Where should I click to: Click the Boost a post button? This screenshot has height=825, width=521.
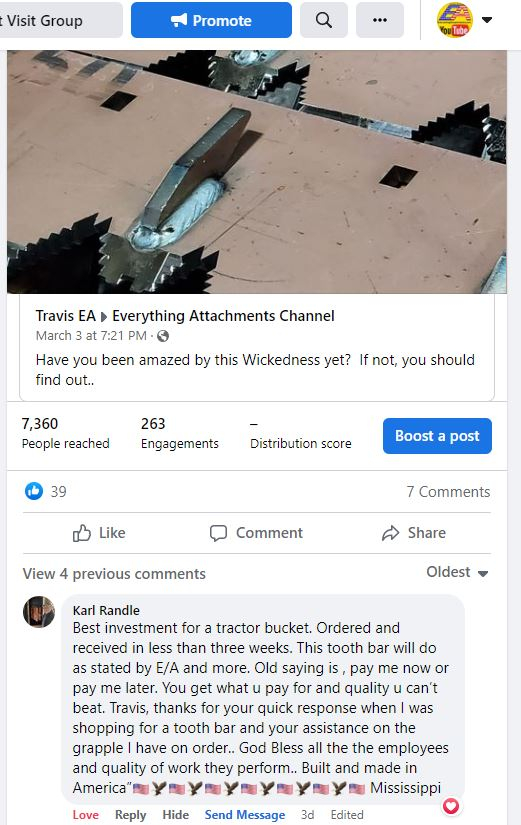point(437,436)
